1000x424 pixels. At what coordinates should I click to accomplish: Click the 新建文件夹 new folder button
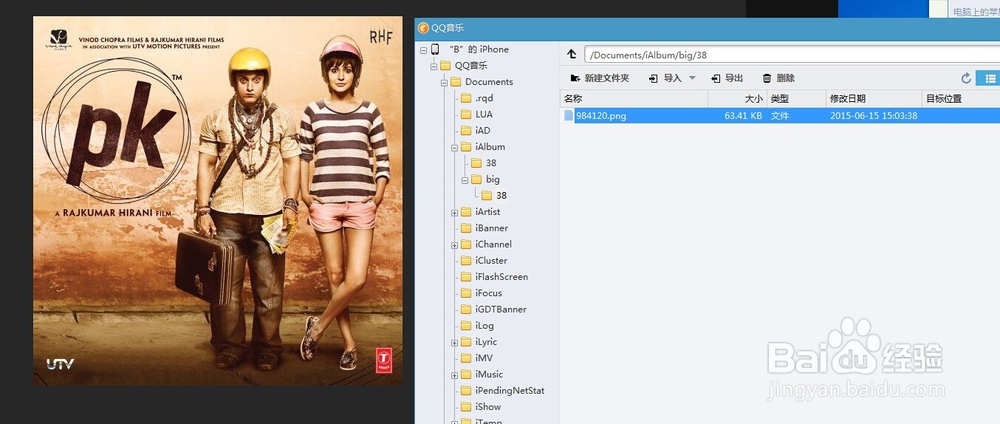(x=599, y=78)
